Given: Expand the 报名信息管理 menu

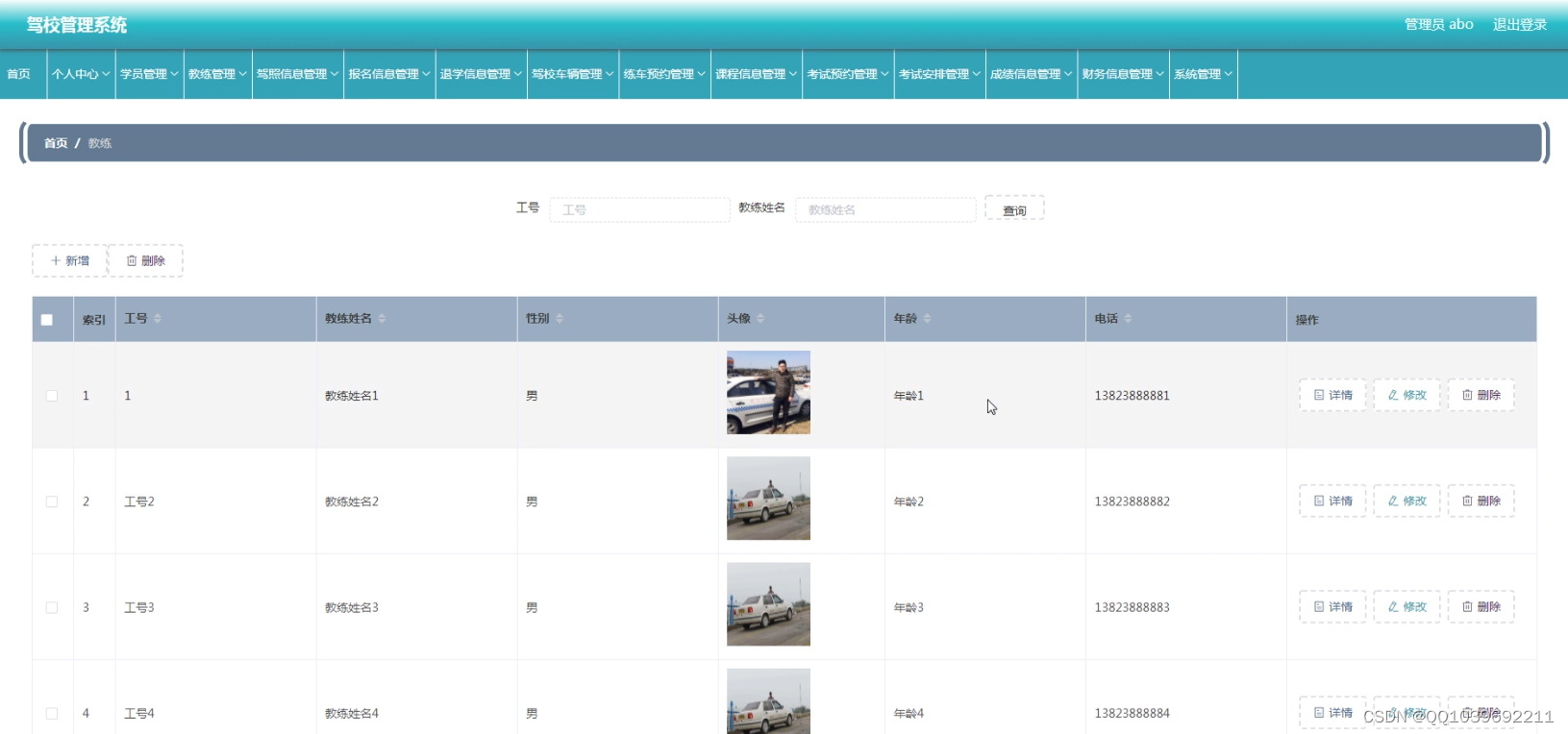Looking at the screenshot, I should [x=389, y=74].
